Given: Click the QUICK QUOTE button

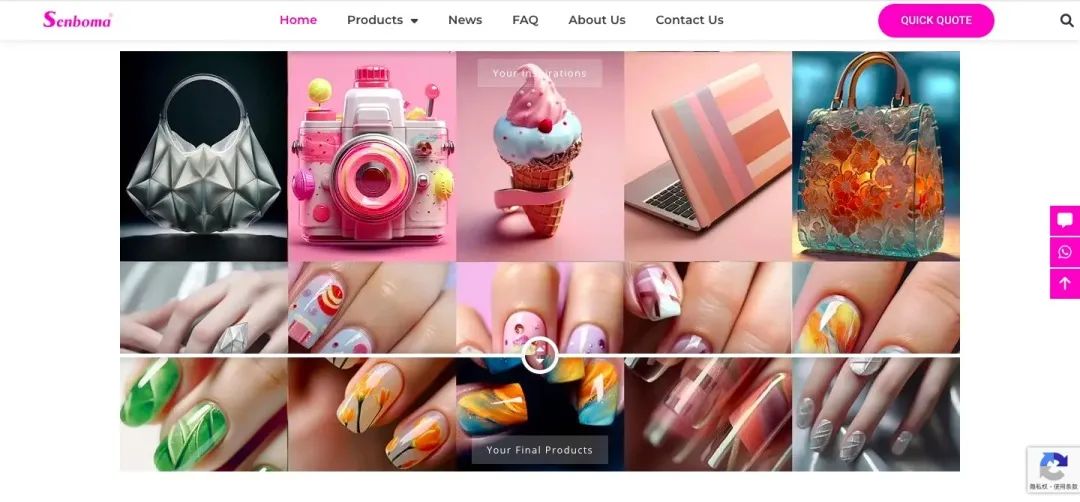Looking at the screenshot, I should coord(936,20).
